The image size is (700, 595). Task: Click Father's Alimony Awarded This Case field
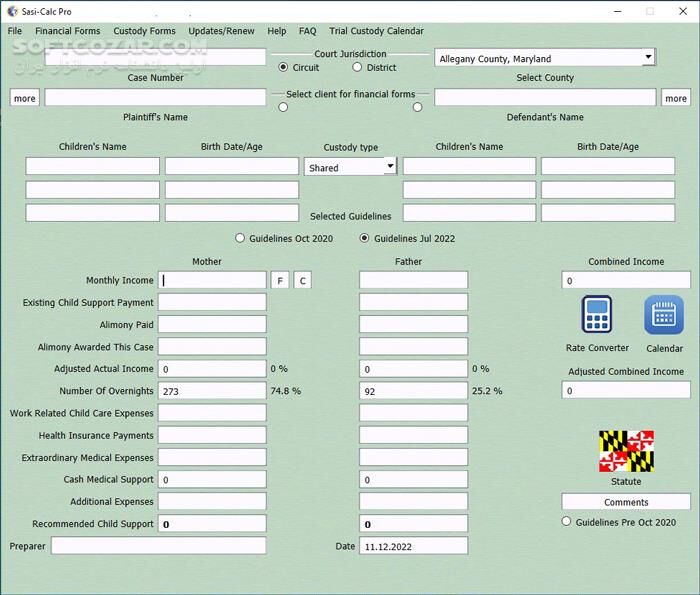click(x=413, y=346)
